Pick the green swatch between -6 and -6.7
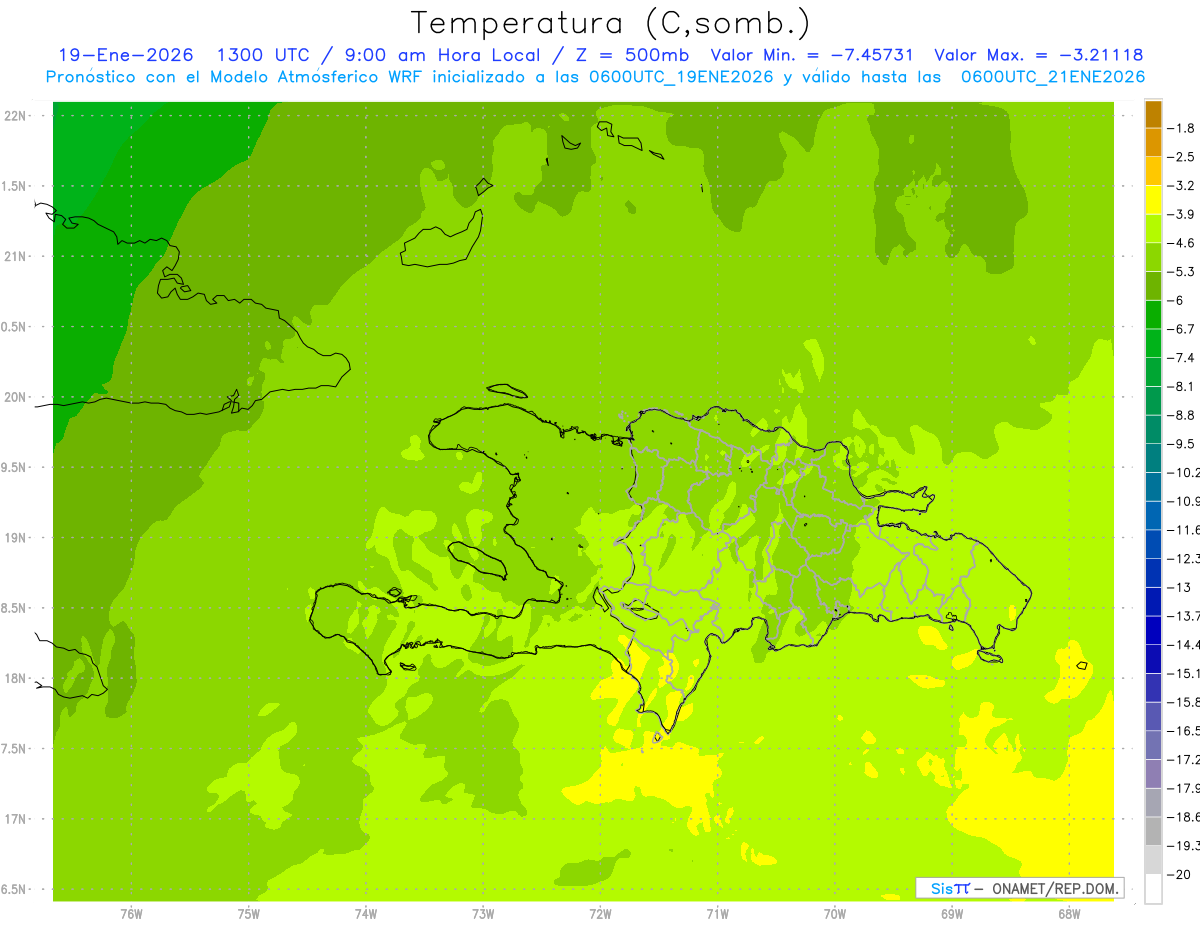 click(1153, 314)
